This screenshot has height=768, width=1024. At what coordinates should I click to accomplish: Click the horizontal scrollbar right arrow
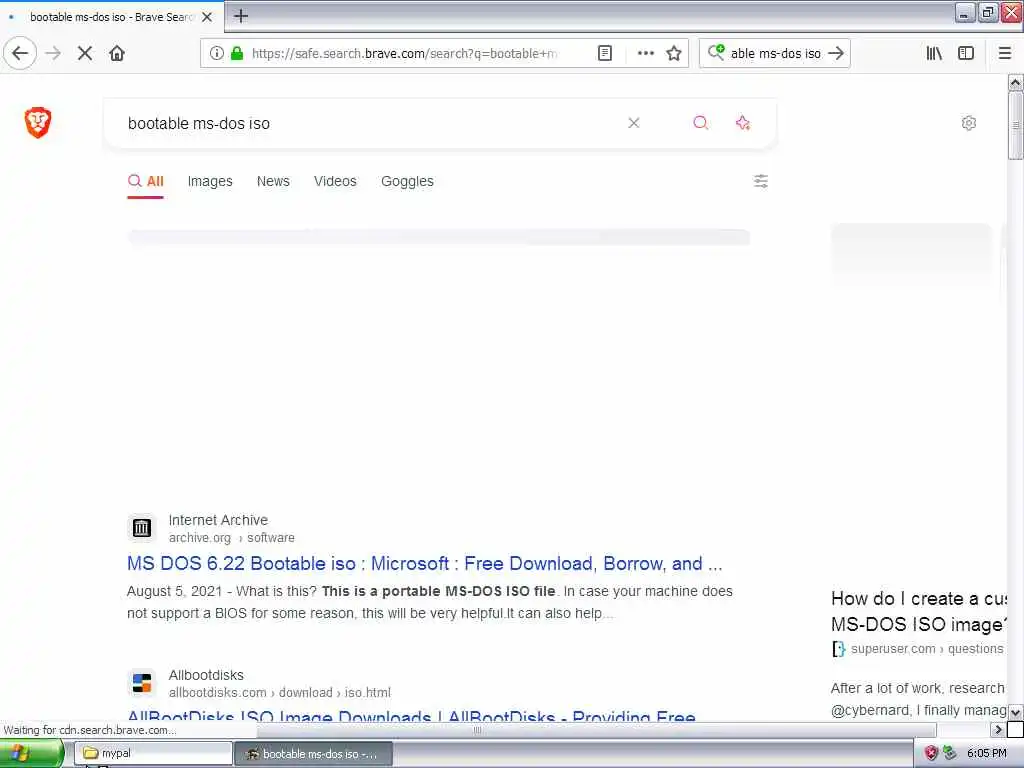[997, 729]
